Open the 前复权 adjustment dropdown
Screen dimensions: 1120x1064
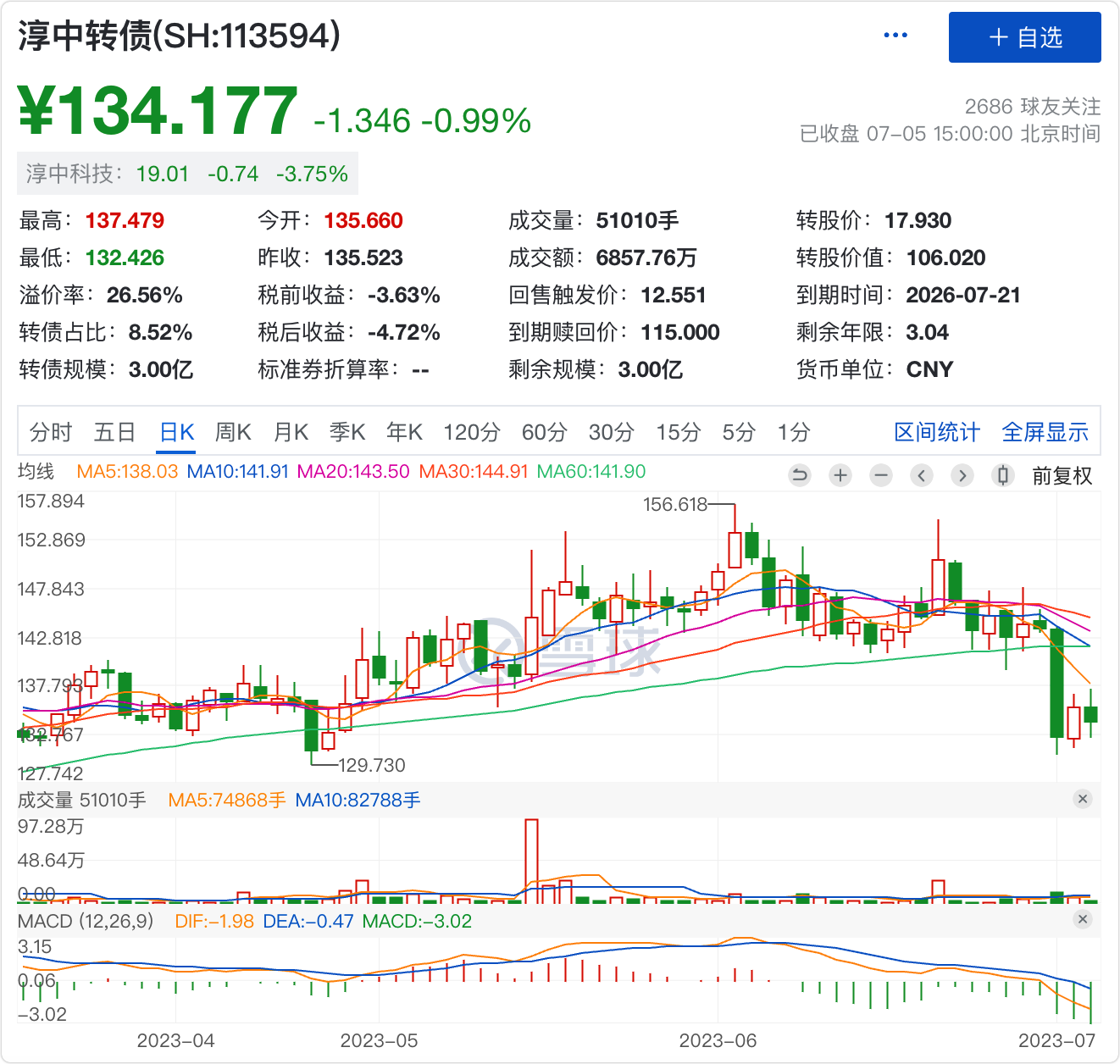point(1062,476)
